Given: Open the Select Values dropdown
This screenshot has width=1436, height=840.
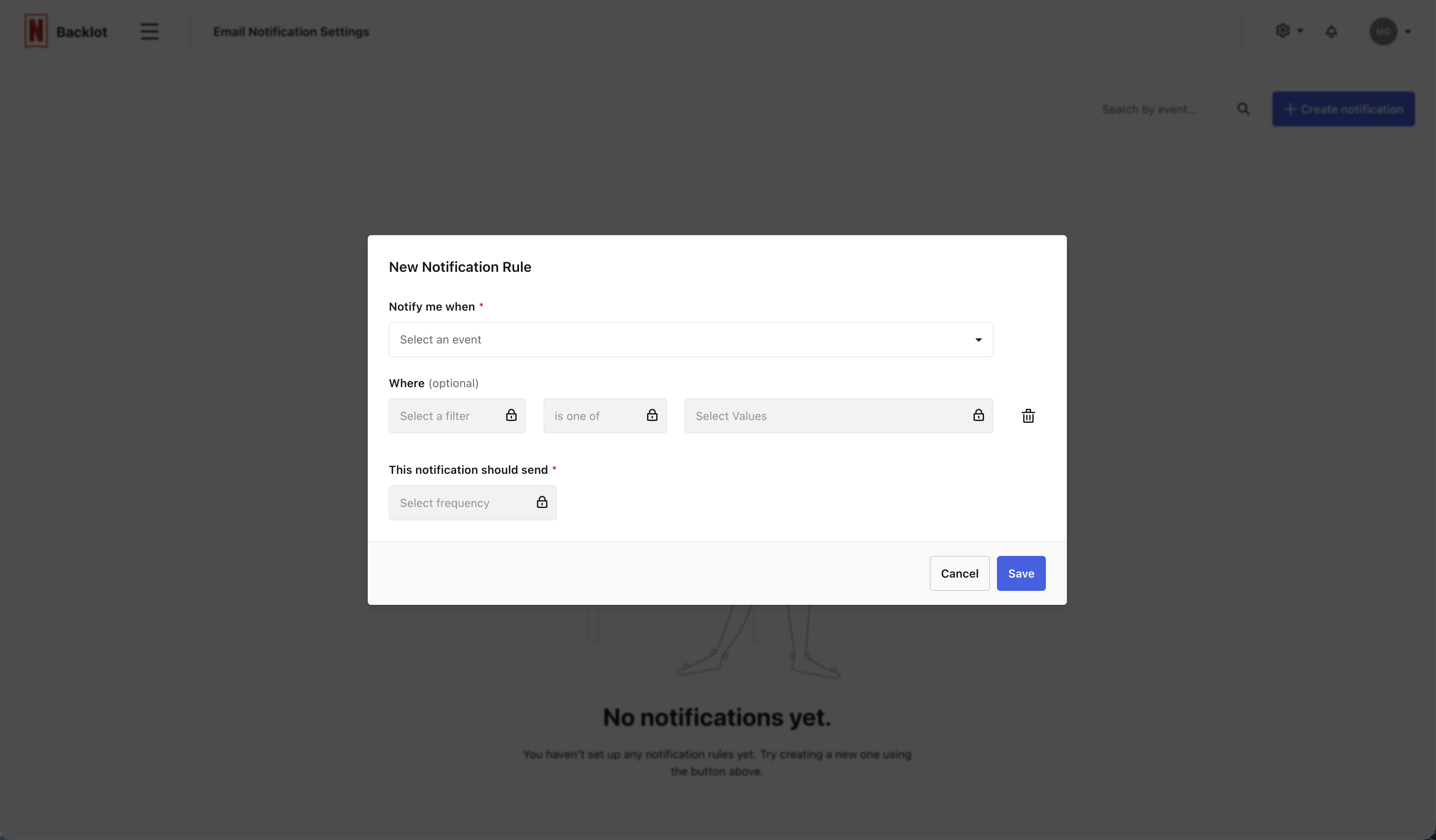Looking at the screenshot, I should 826,416.
